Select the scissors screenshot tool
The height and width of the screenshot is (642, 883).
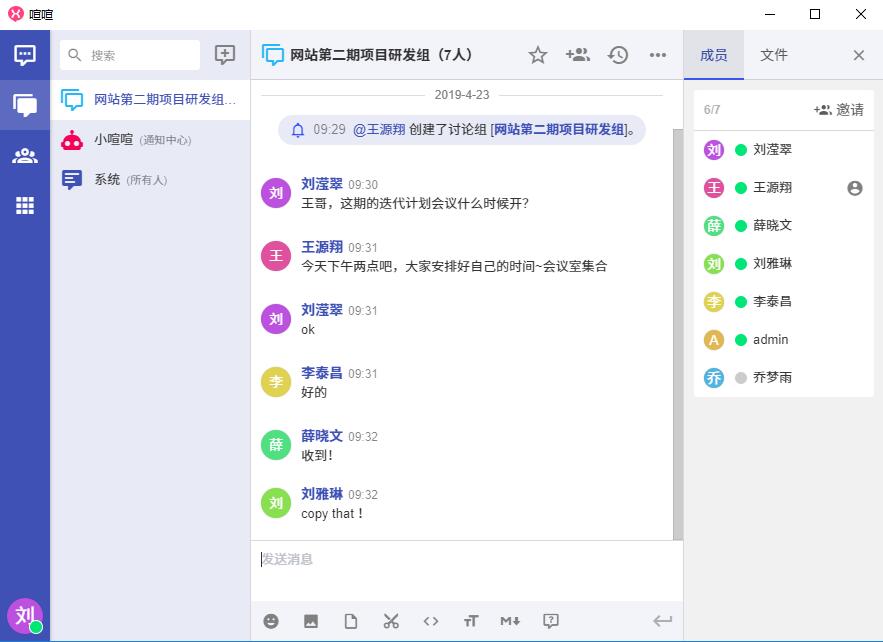(x=391, y=621)
